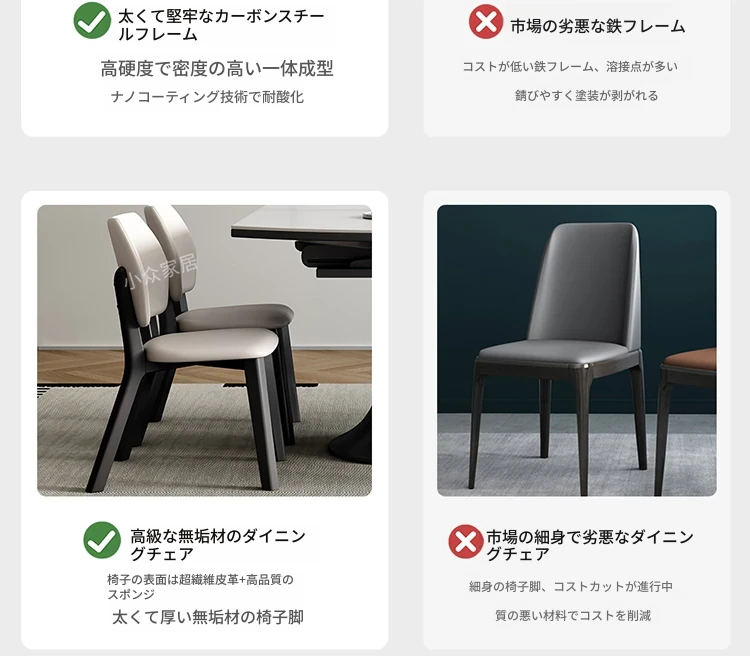Click the red X beside 市場の細身で劣悪なダイニングチェア
Screen dimensions: 750x656
coord(466,542)
